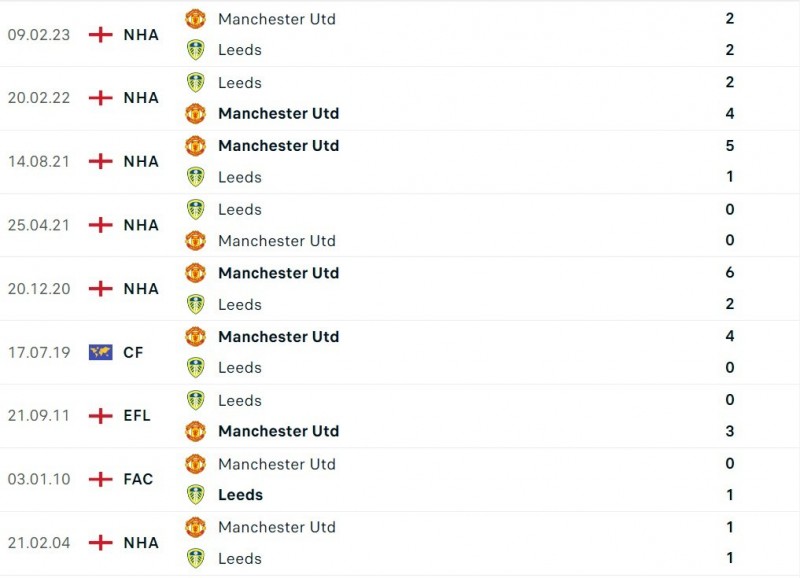
Task: Click the 20.12.20 match date
Action: pos(39,289)
